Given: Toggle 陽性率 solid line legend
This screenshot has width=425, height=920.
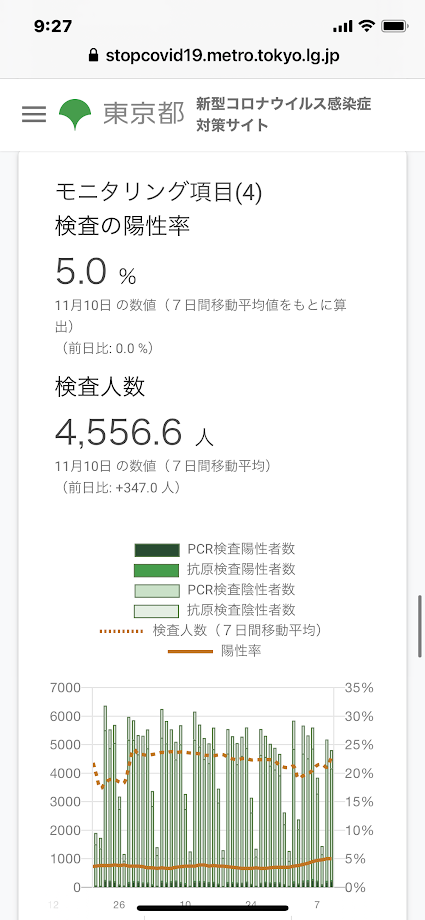Looking at the screenshot, I should [x=214, y=651].
